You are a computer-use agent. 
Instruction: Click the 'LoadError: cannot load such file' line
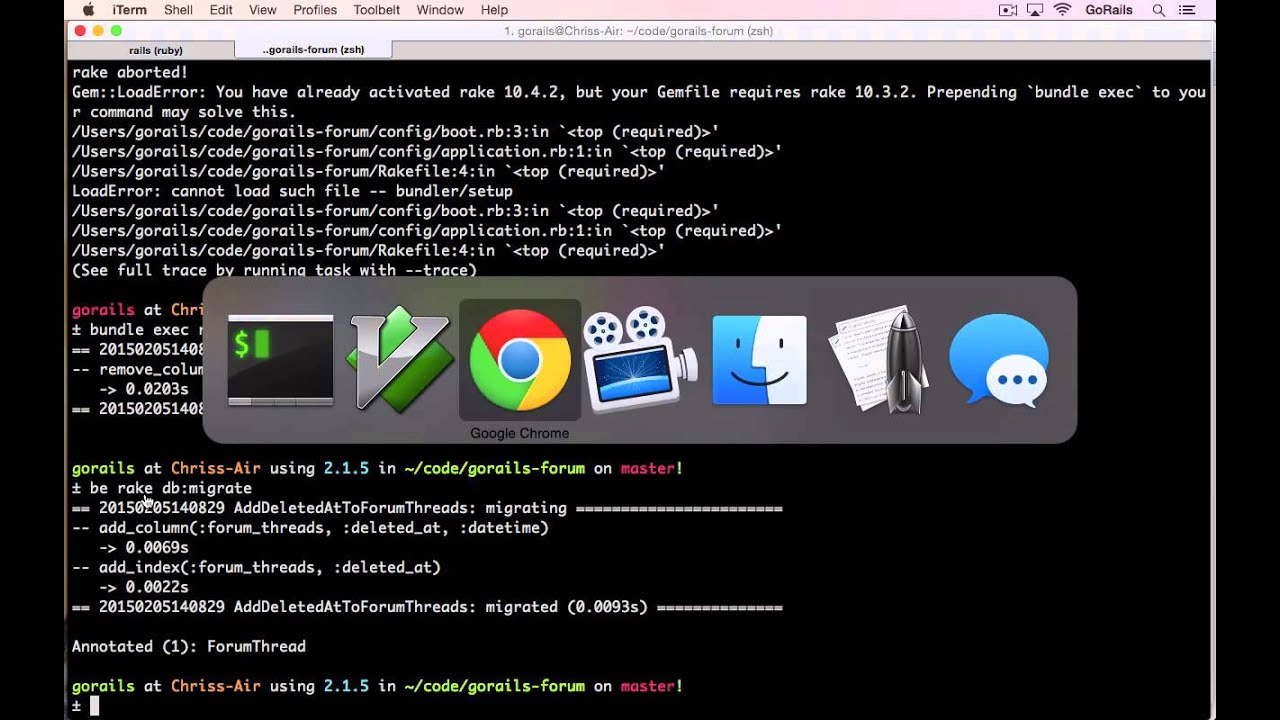(292, 191)
